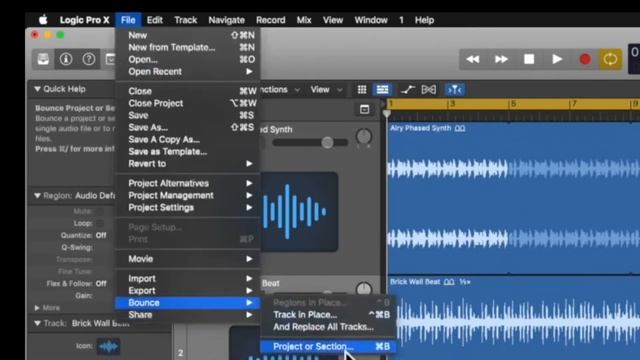
Task: Click the Brick Wall Beat track icon
Action: point(108,347)
